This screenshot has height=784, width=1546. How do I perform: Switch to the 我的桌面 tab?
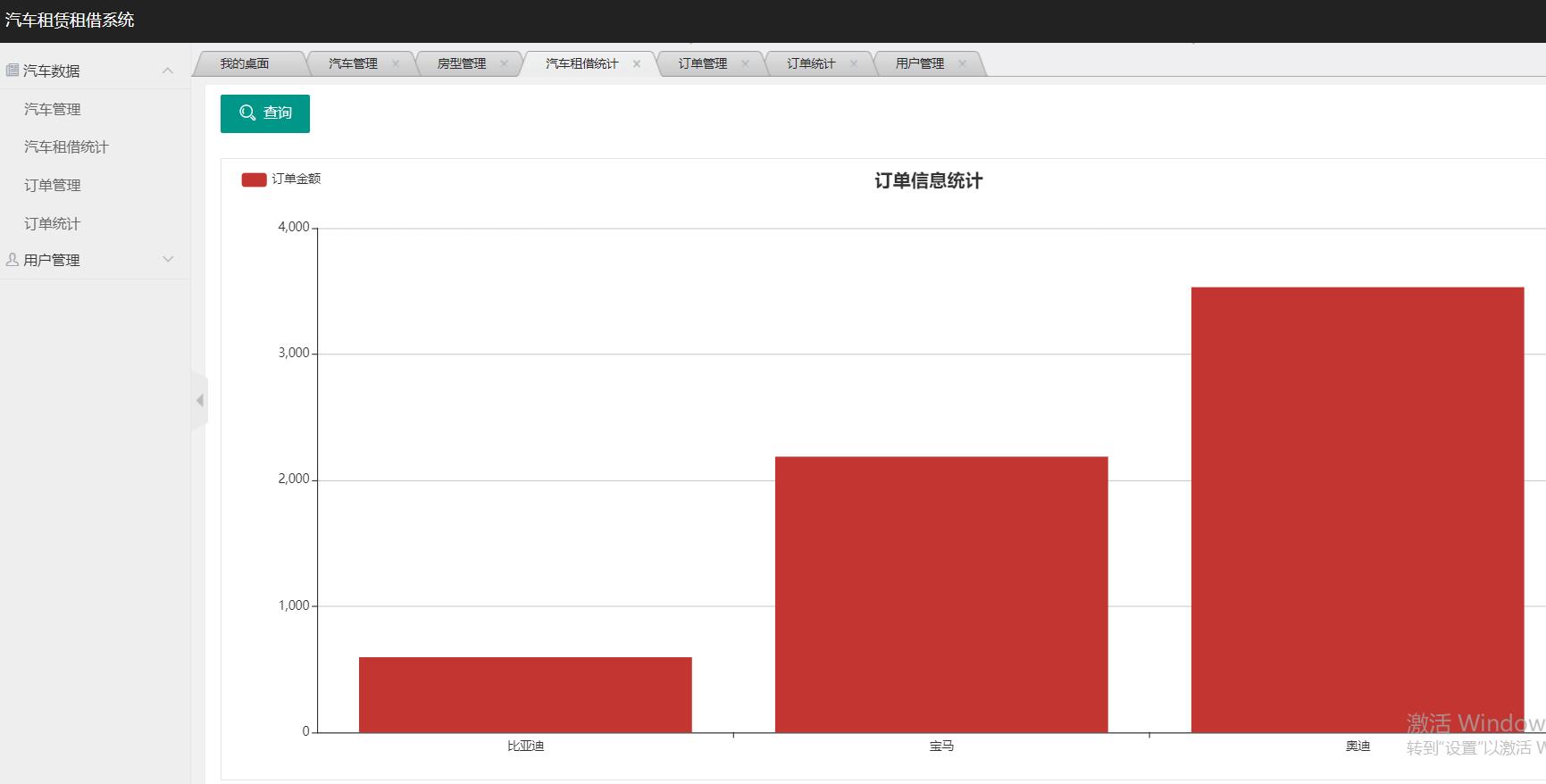point(245,63)
